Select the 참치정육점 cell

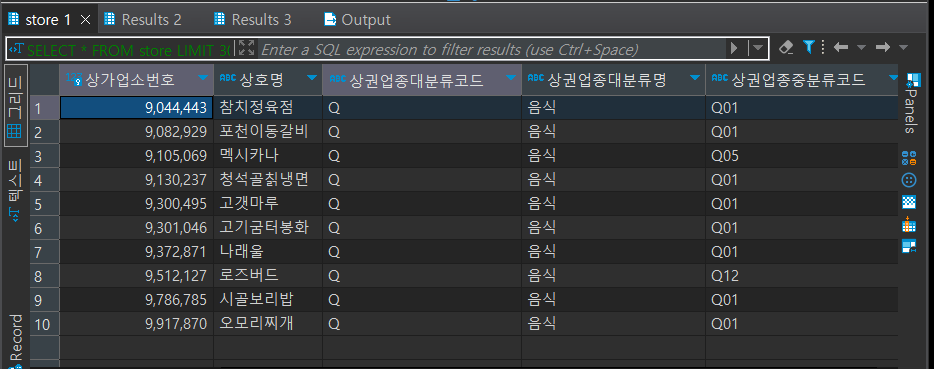(268, 108)
